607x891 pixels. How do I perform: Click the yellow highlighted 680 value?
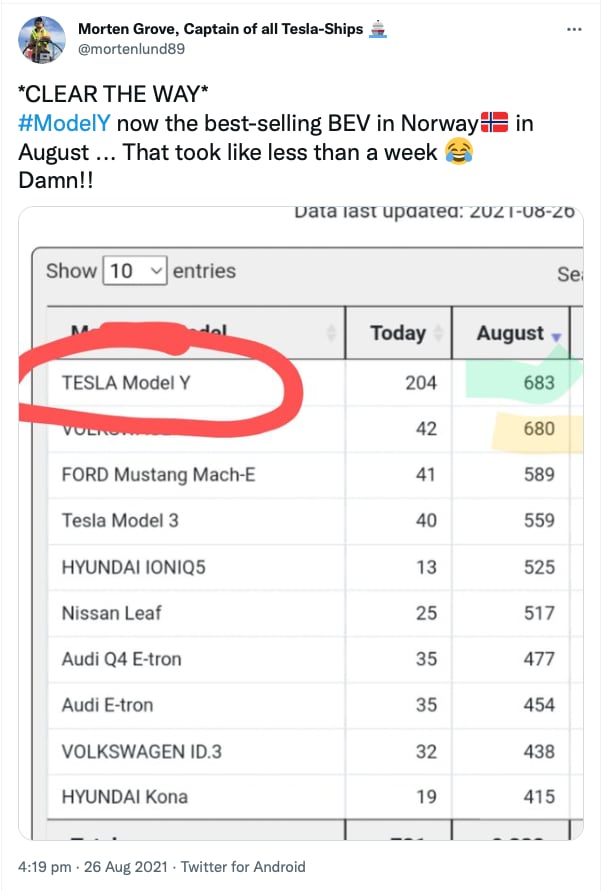pyautogui.click(x=539, y=428)
